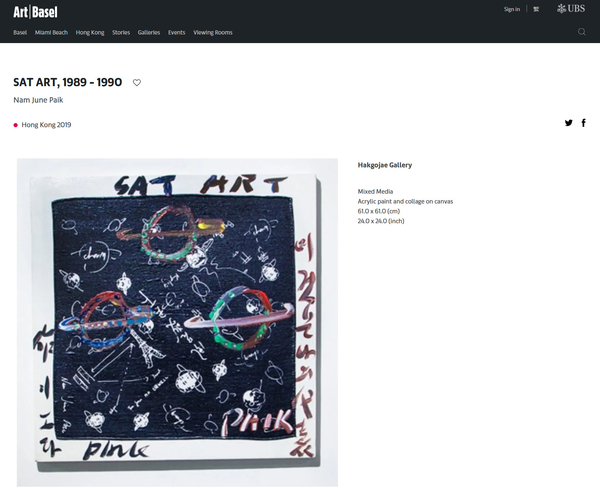This screenshot has width=600, height=503.
Task: Open the search magnifier icon
Action: [x=581, y=32]
